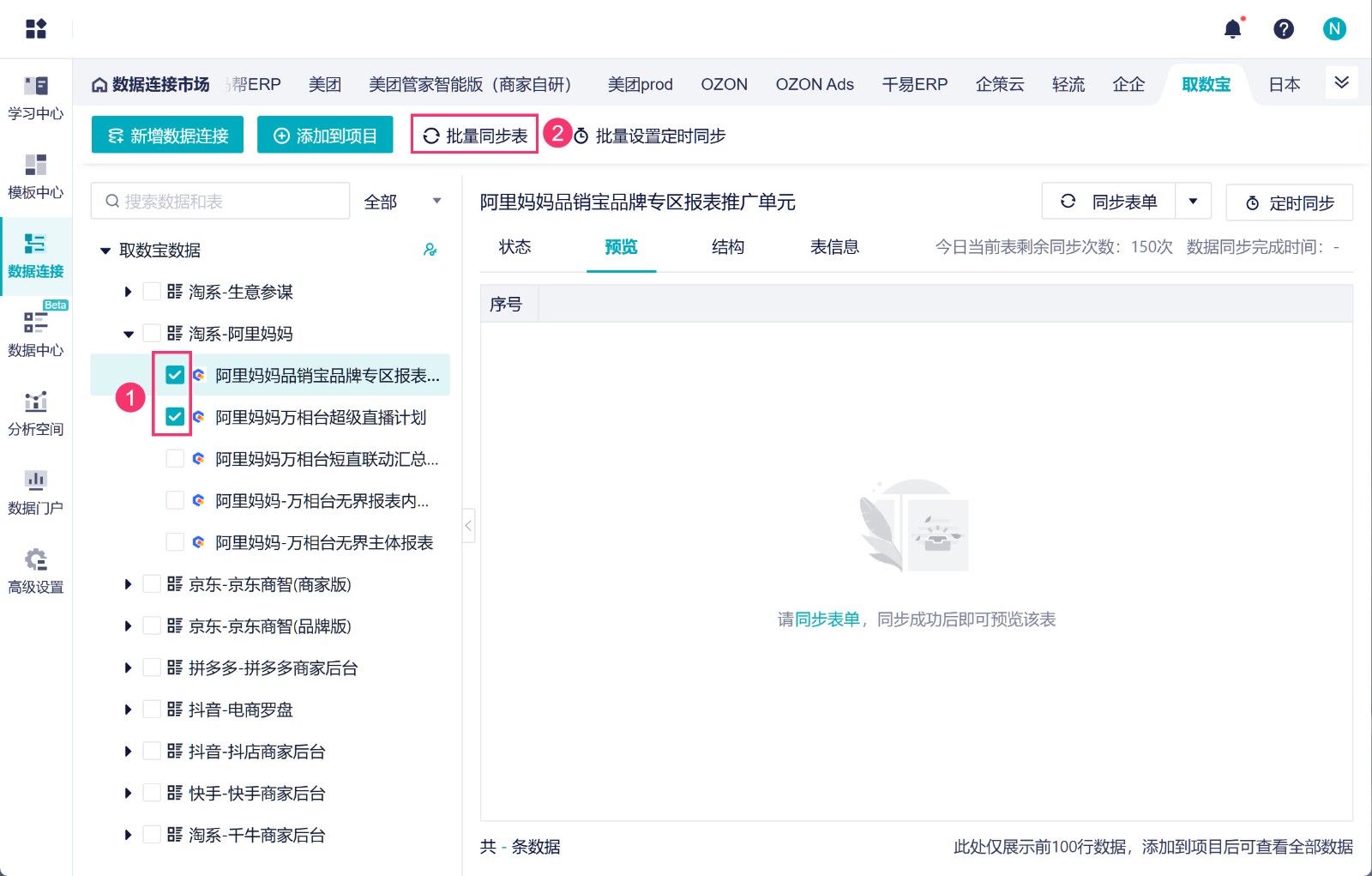Click the dataset icon of 抖音-电商罗盘
Screen dimensions: 1372x876
(x=175, y=710)
